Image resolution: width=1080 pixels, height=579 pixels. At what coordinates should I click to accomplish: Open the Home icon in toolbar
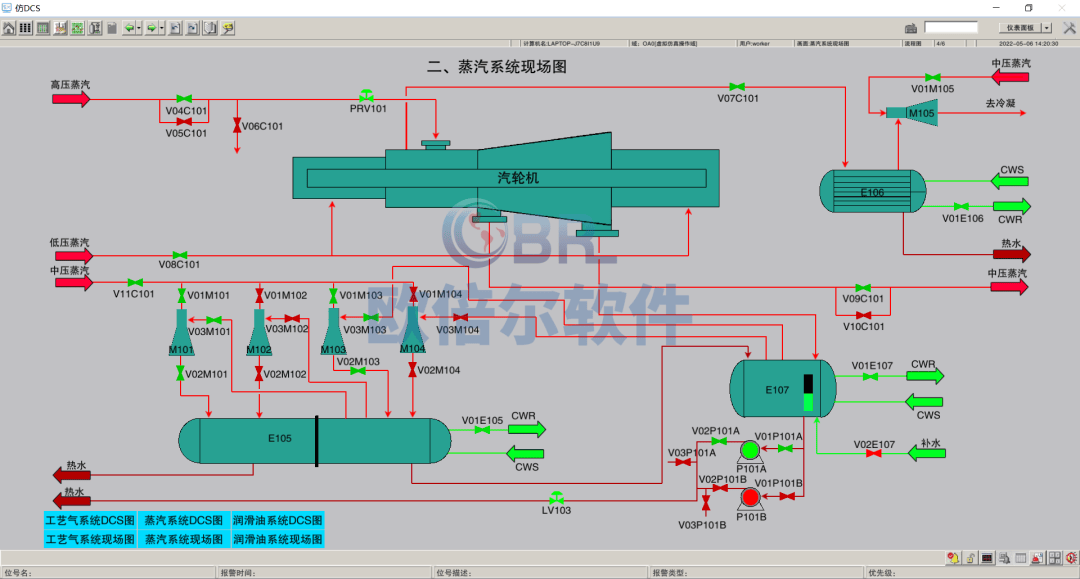8,28
